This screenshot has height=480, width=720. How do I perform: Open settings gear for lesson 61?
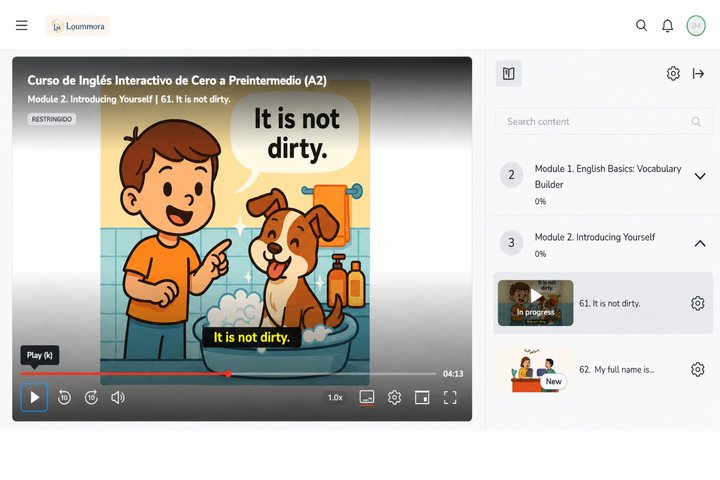(698, 303)
